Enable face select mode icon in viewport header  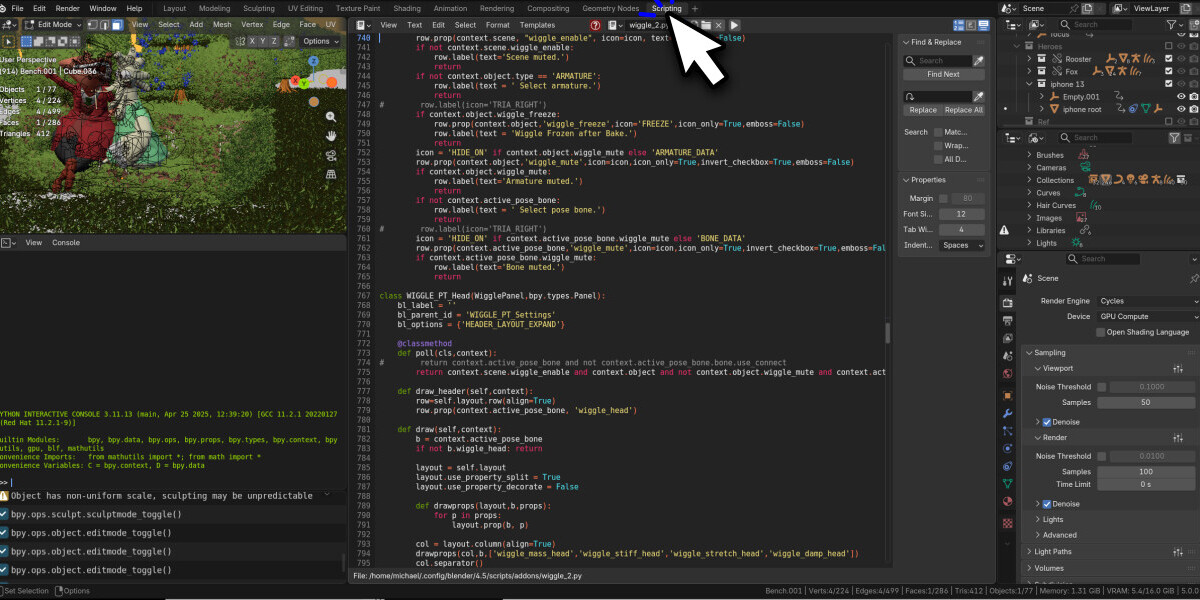(117, 25)
